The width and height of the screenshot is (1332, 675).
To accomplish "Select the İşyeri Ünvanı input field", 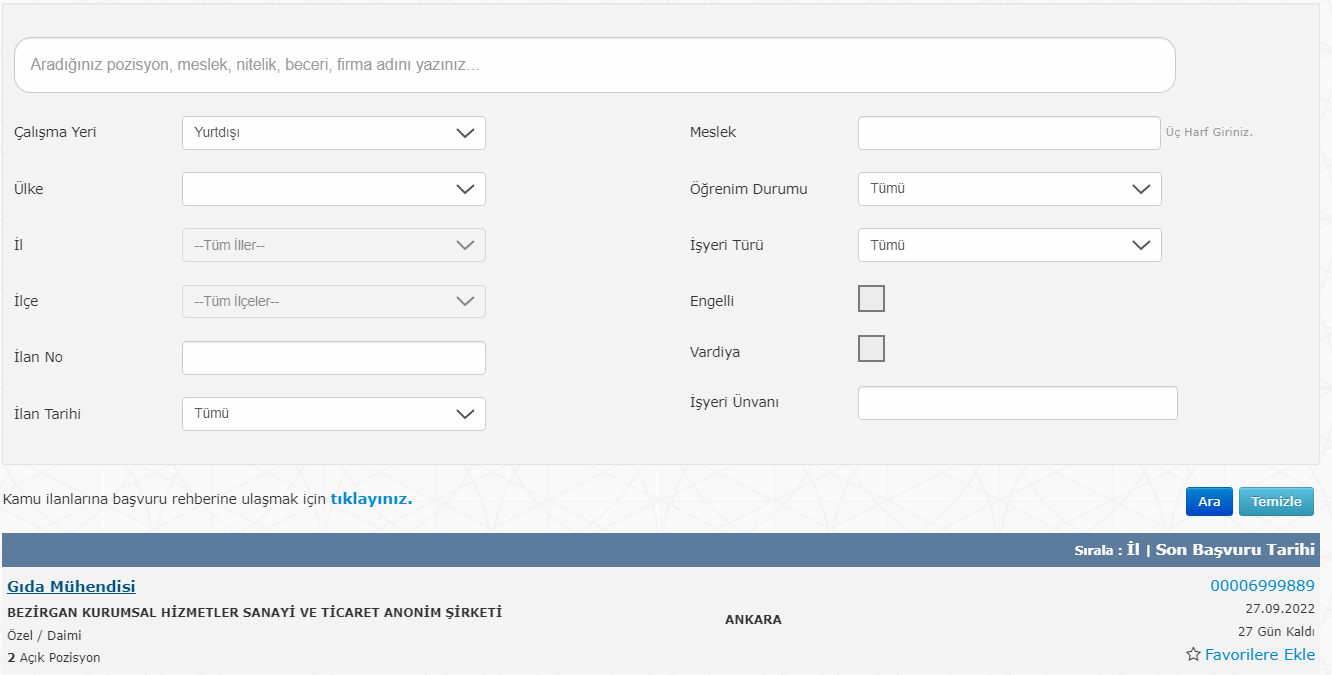I will pos(1017,403).
